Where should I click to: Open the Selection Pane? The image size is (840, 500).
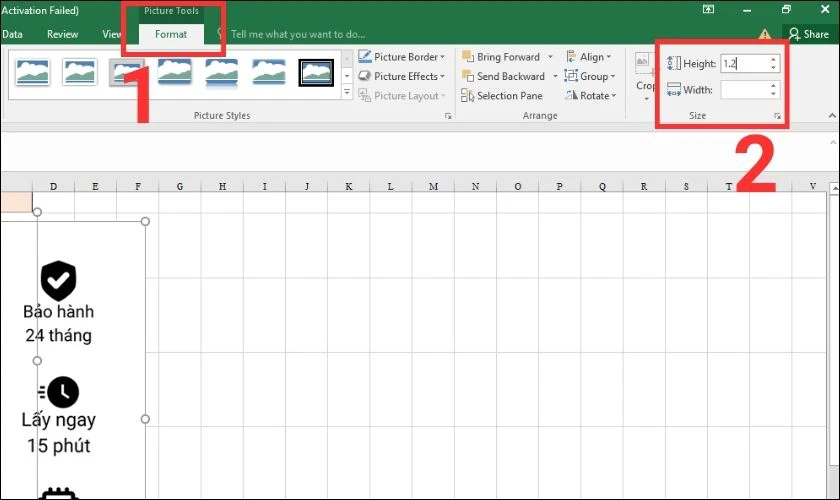click(x=502, y=95)
